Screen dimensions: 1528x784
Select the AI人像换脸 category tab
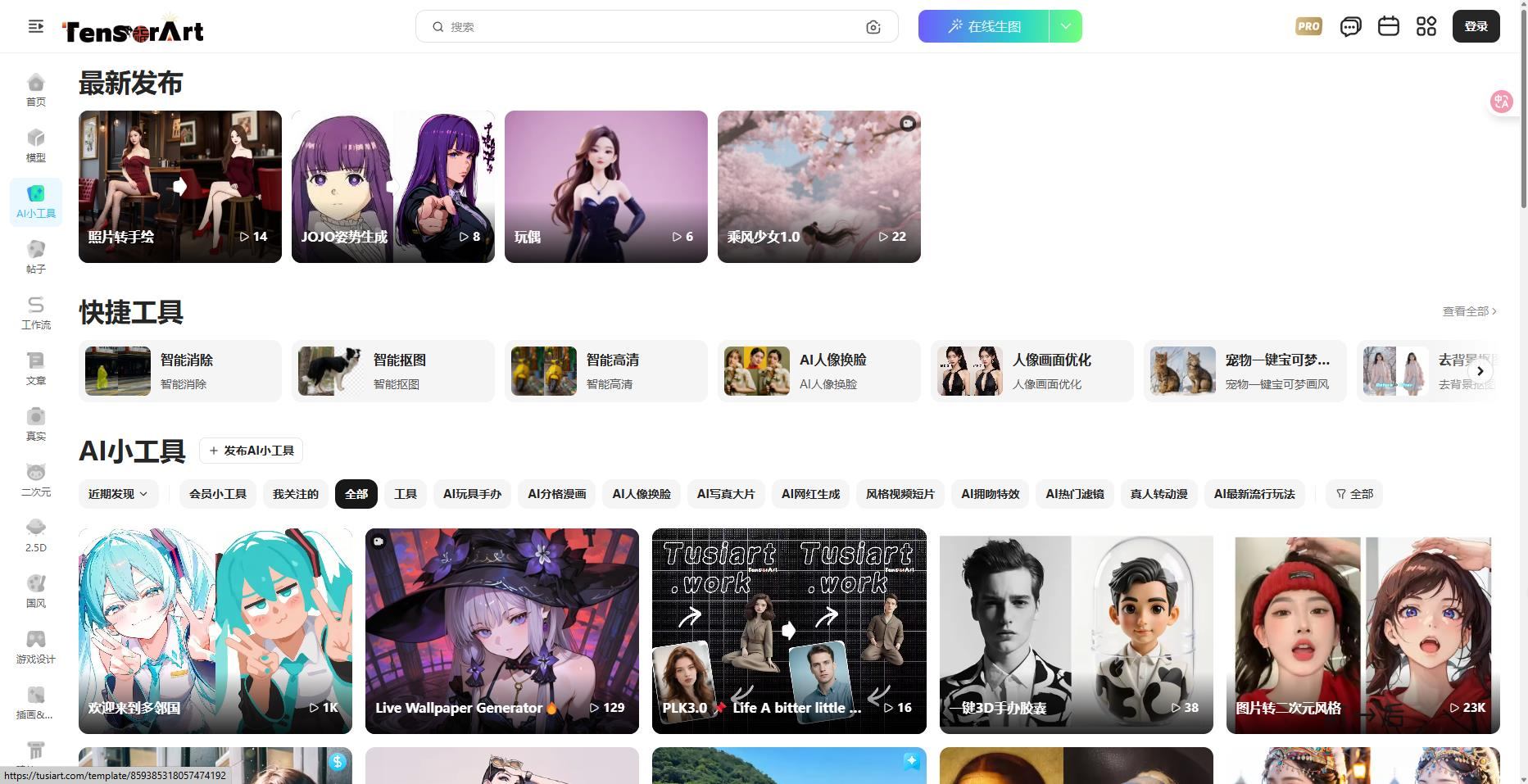click(641, 494)
